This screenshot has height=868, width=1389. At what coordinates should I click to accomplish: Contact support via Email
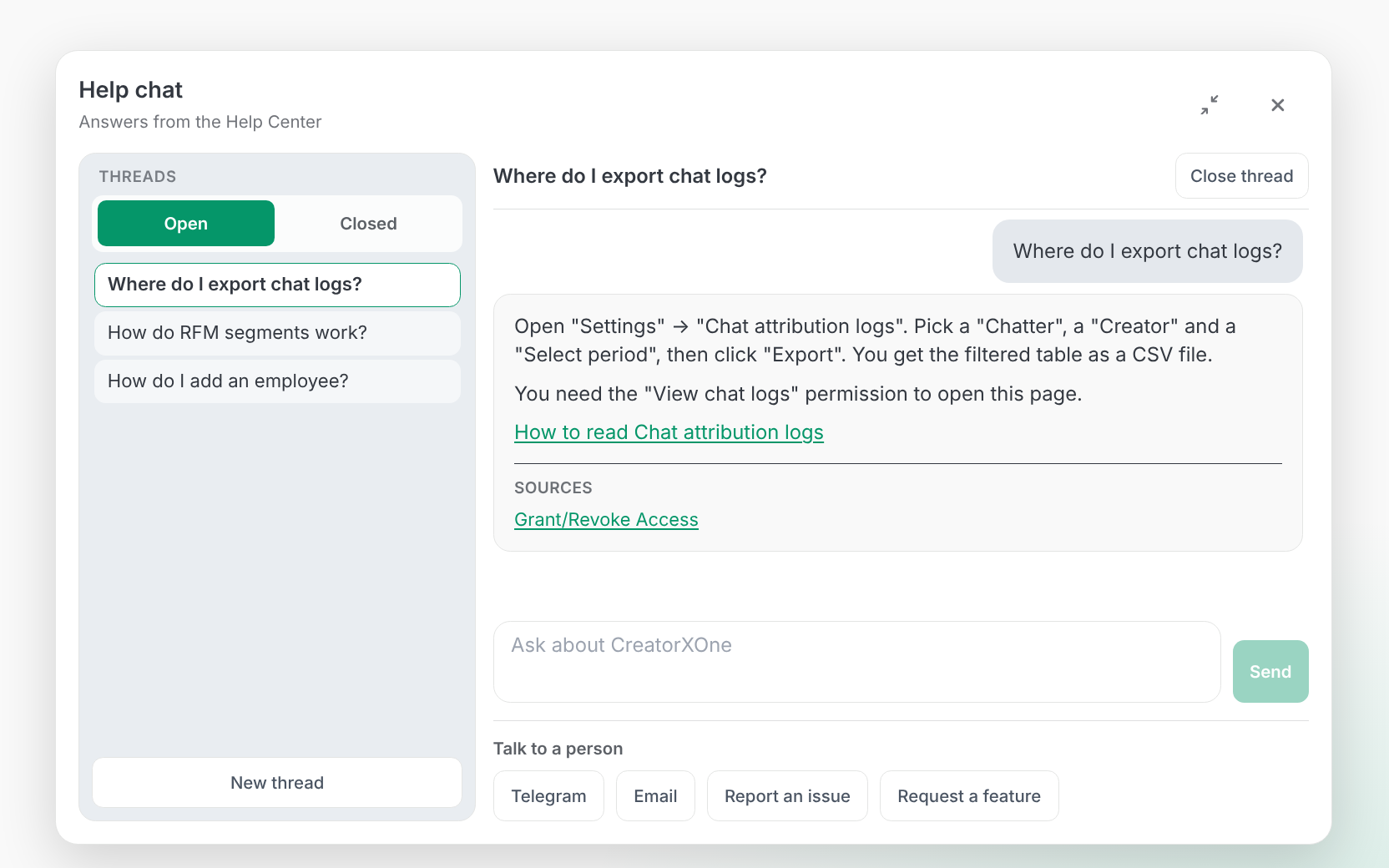click(655, 796)
